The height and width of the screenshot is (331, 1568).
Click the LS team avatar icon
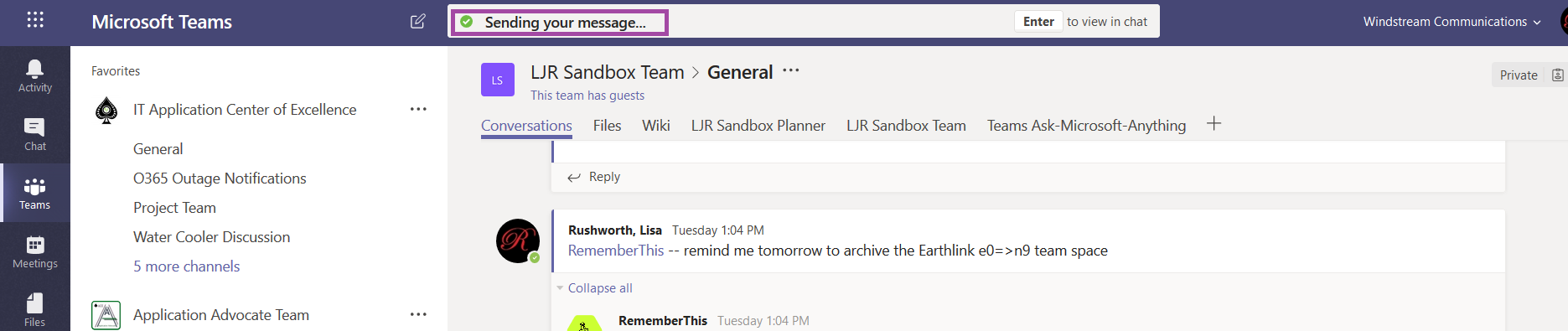(x=498, y=80)
